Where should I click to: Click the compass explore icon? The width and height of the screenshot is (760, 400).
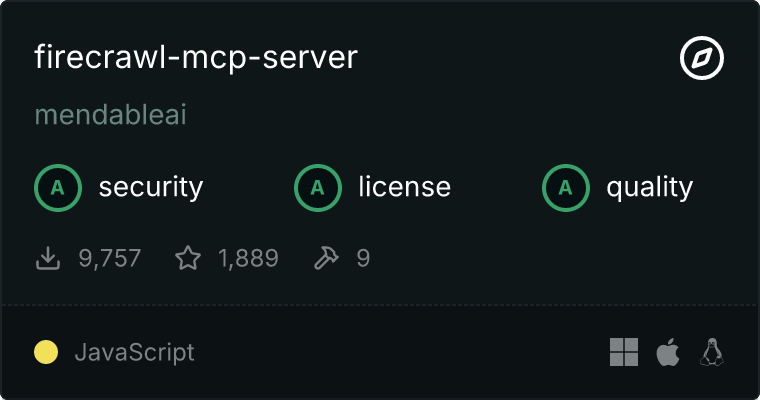(701, 58)
